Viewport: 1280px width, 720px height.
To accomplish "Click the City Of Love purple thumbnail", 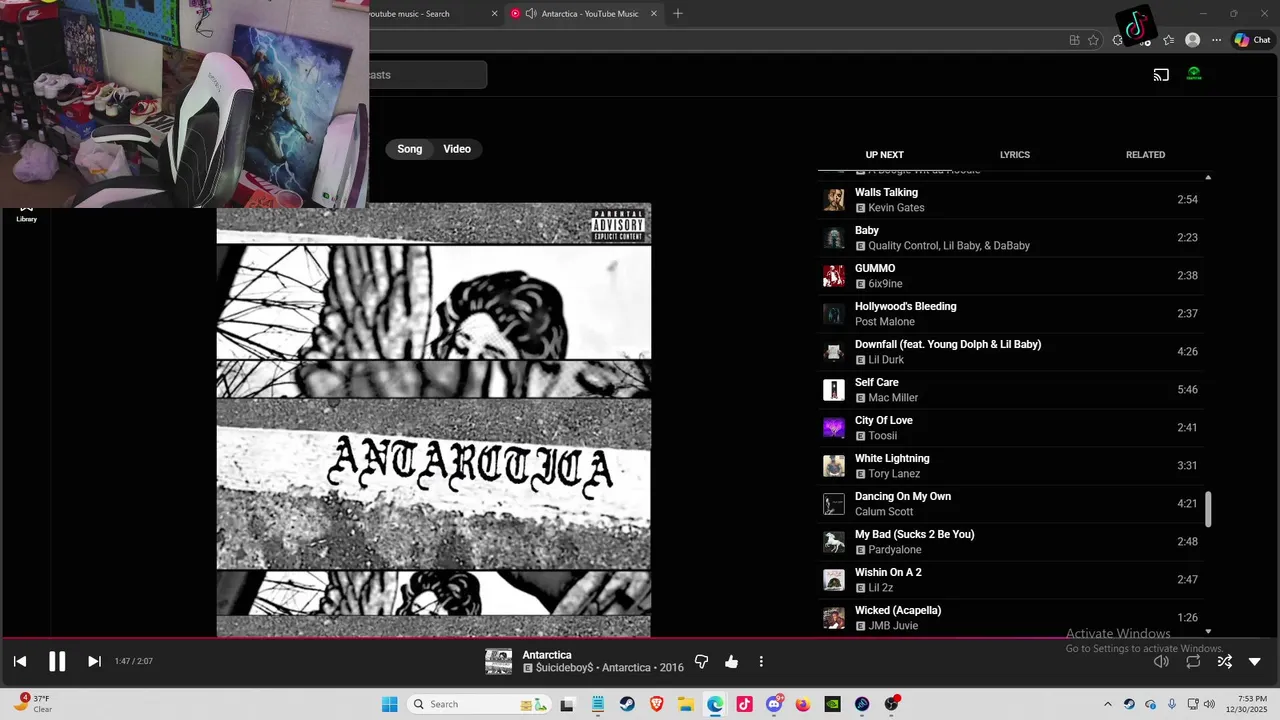I will click(834, 428).
